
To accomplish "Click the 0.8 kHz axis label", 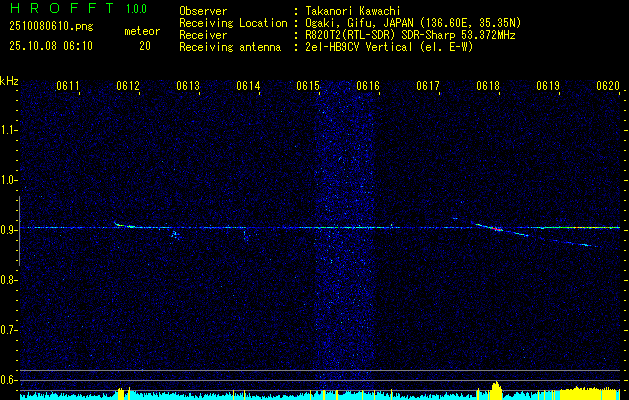I will (8, 280).
